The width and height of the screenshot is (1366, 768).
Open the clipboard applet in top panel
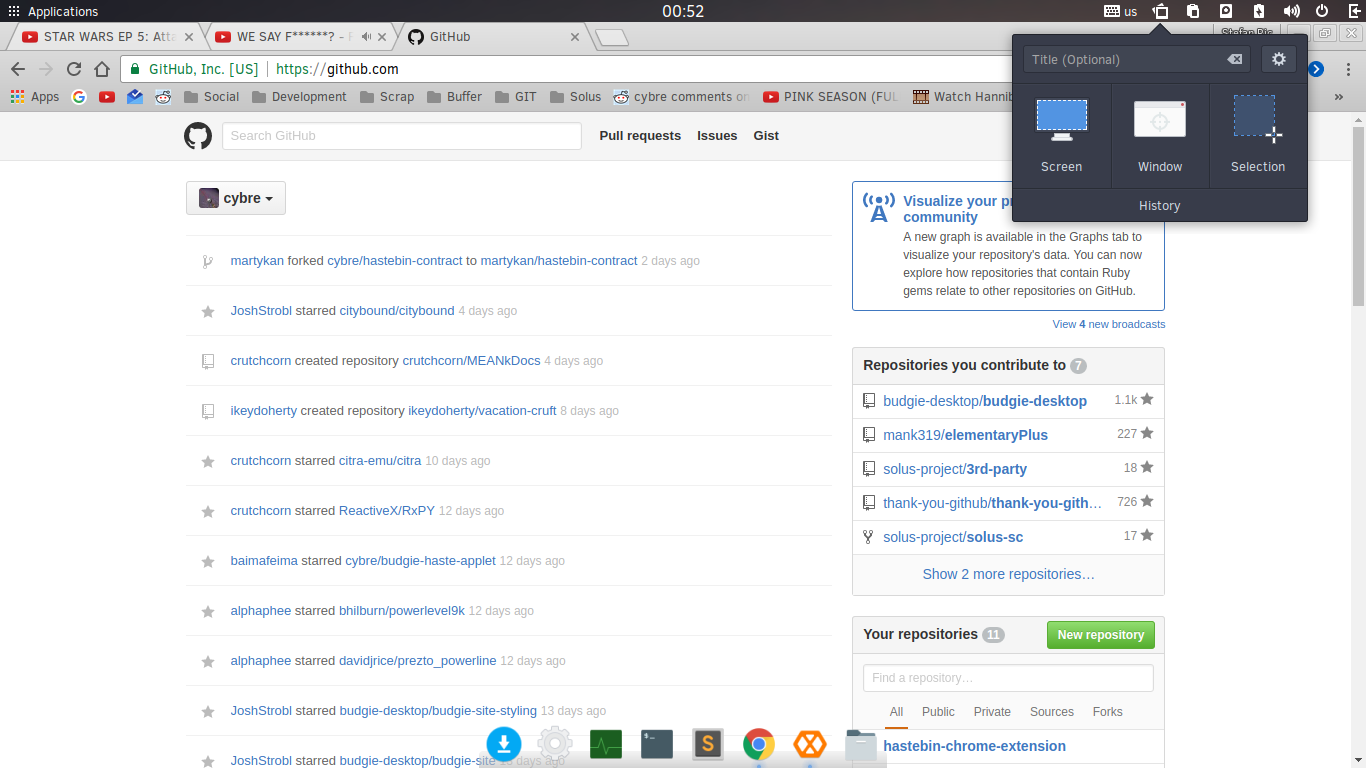pyautogui.click(x=1193, y=11)
